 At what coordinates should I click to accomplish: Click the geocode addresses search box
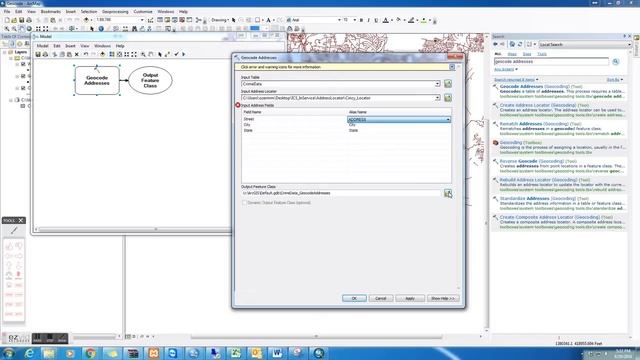point(551,62)
